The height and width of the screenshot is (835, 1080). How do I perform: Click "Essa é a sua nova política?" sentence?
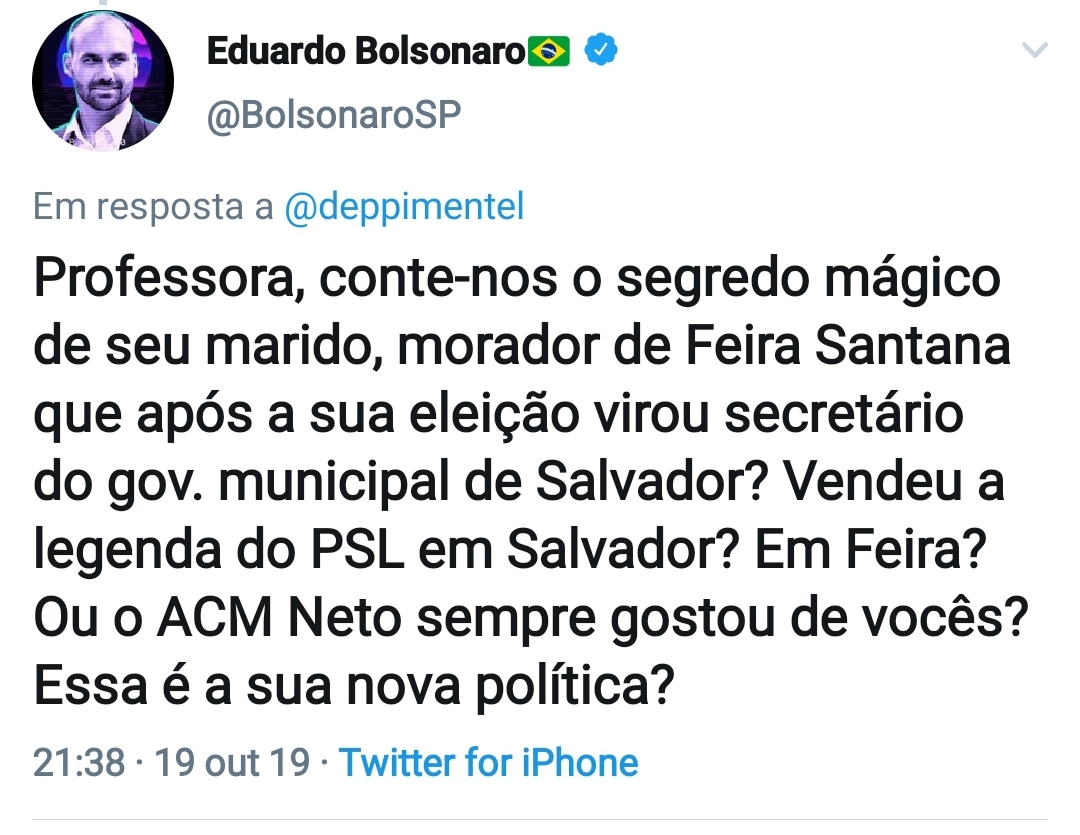click(351, 689)
